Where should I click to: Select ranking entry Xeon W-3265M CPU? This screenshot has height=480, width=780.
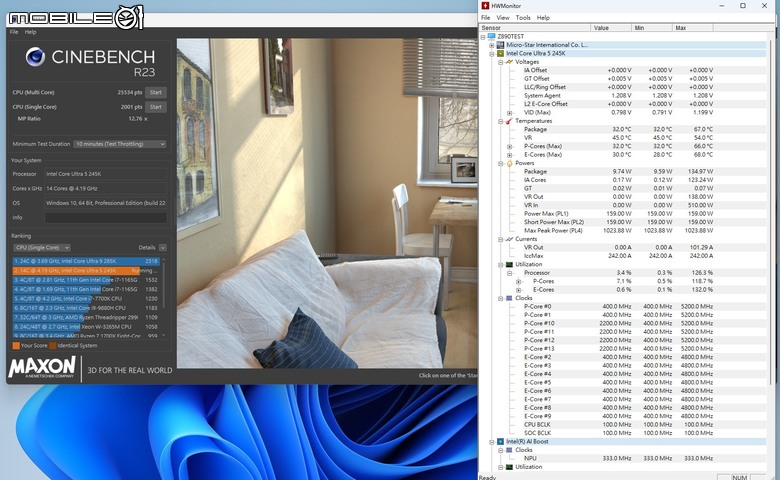click(x=86, y=327)
